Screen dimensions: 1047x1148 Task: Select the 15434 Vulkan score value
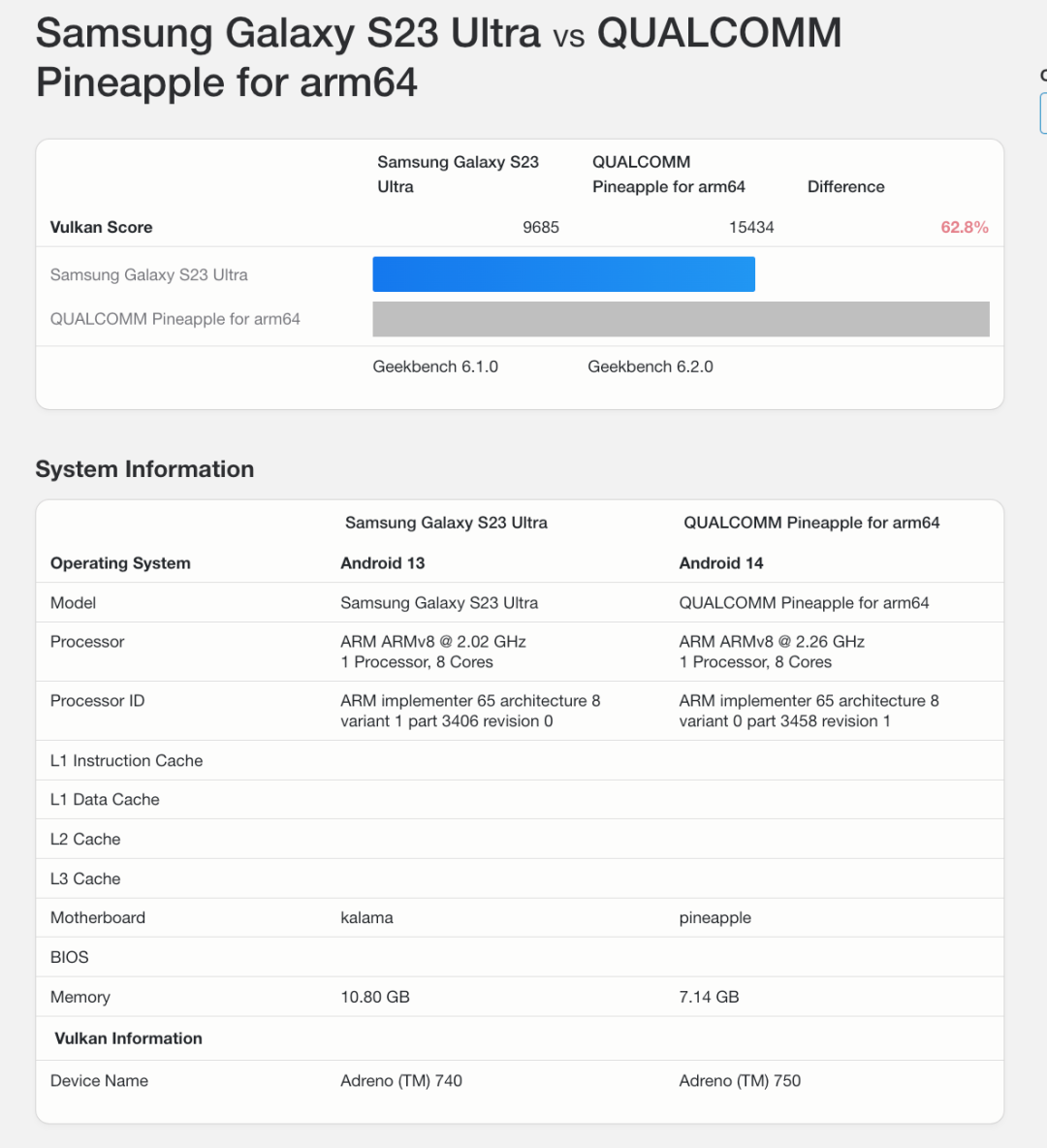751,227
